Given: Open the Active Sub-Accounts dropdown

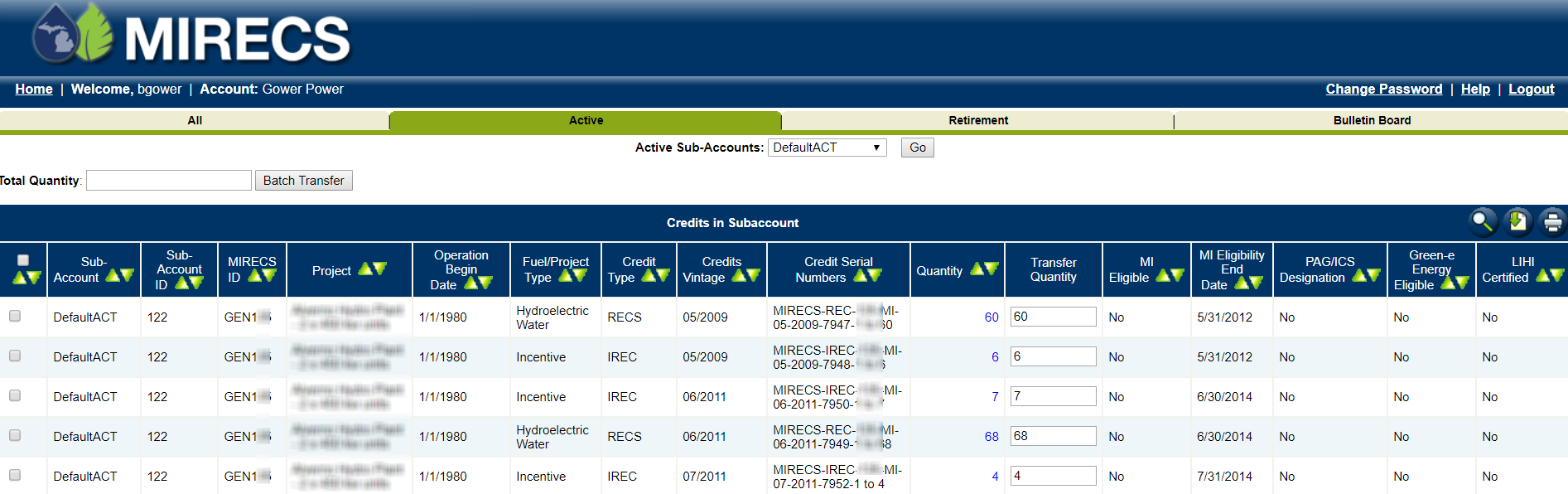Looking at the screenshot, I should (827, 148).
